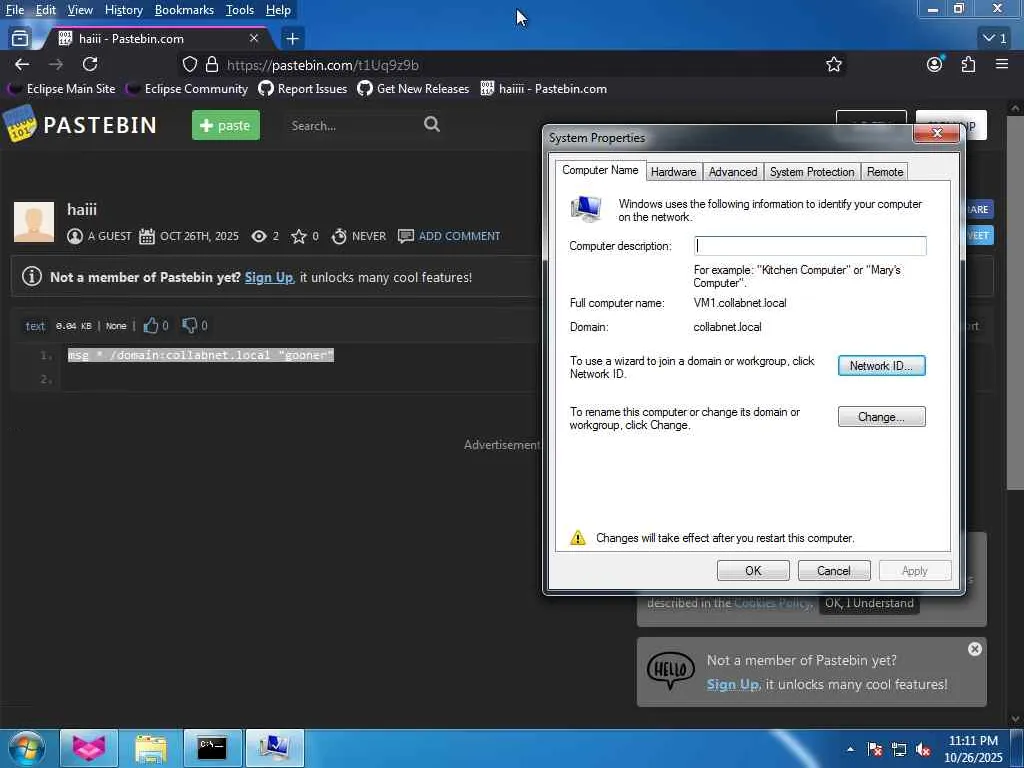Click the clock showing 11:11 PM

tap(973, 741)
